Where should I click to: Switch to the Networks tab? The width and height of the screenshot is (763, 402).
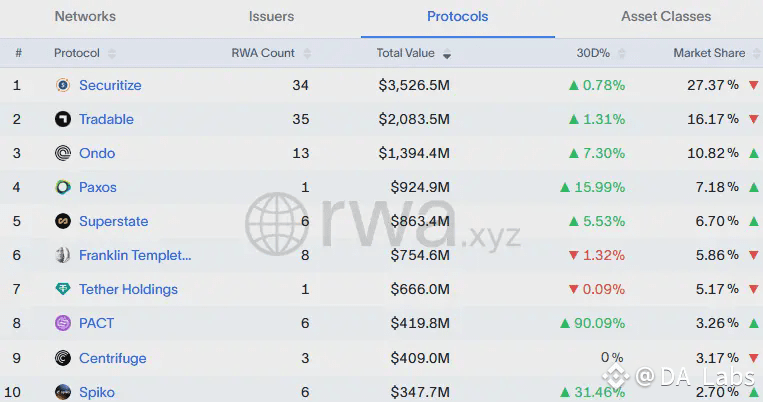[85, 16]
